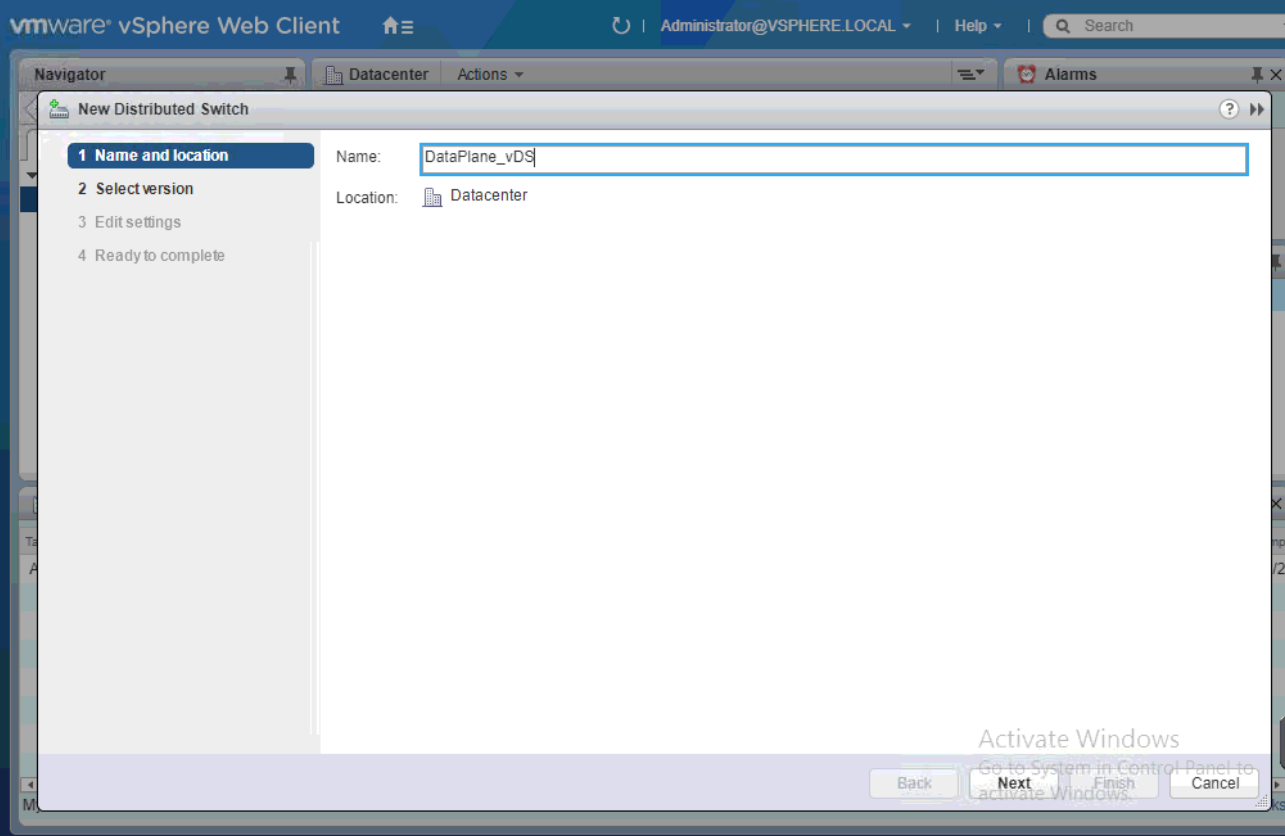Pin the Navigator panel
This screenshot has width=1285, height=836.
pos(290,74)
